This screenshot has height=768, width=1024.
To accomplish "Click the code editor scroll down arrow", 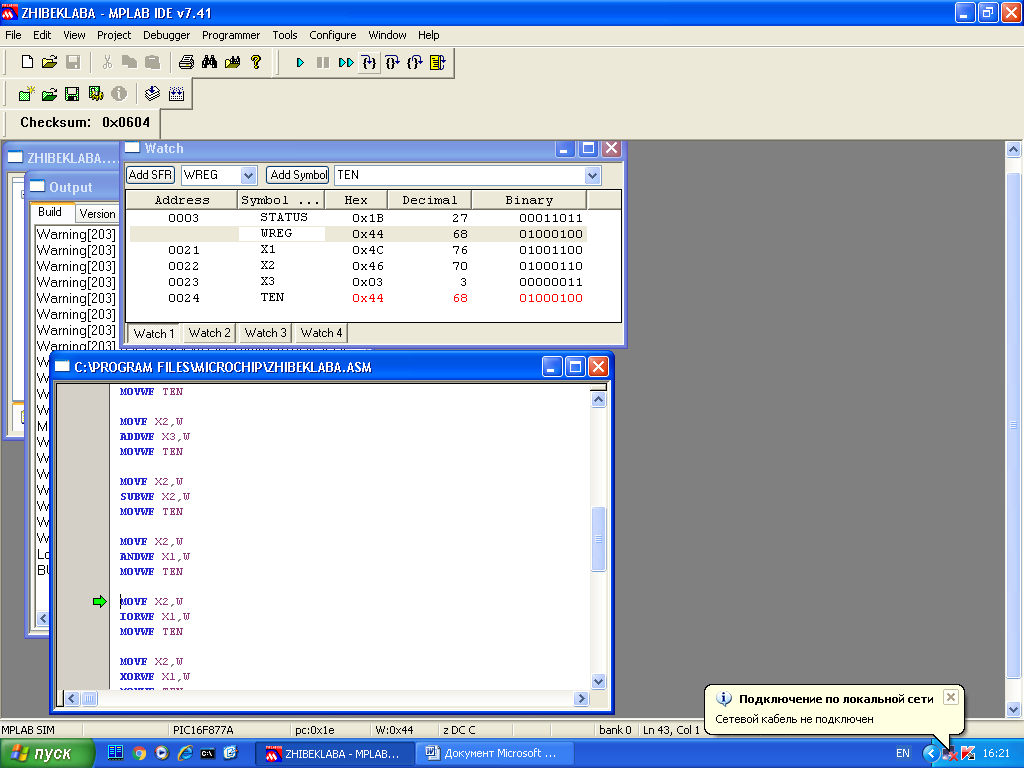I will [x=598, y=681].
